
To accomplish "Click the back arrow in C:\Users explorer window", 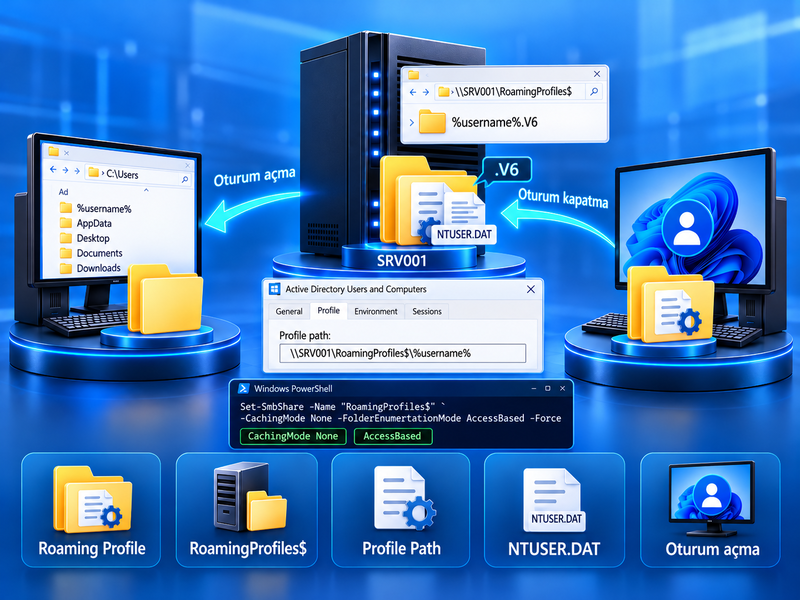I will click(53, 169).
